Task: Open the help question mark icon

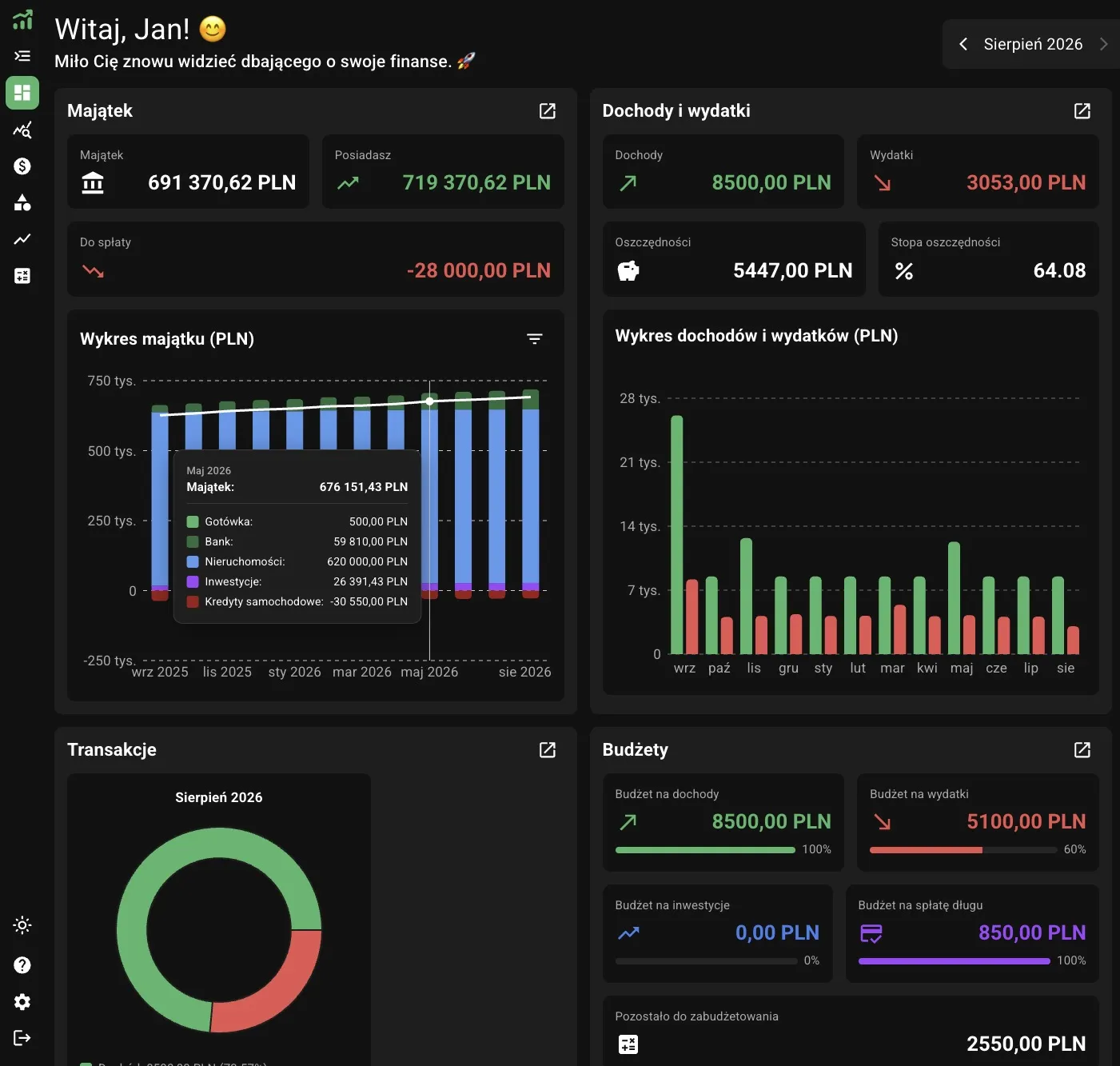Action: tap(22, 965)
